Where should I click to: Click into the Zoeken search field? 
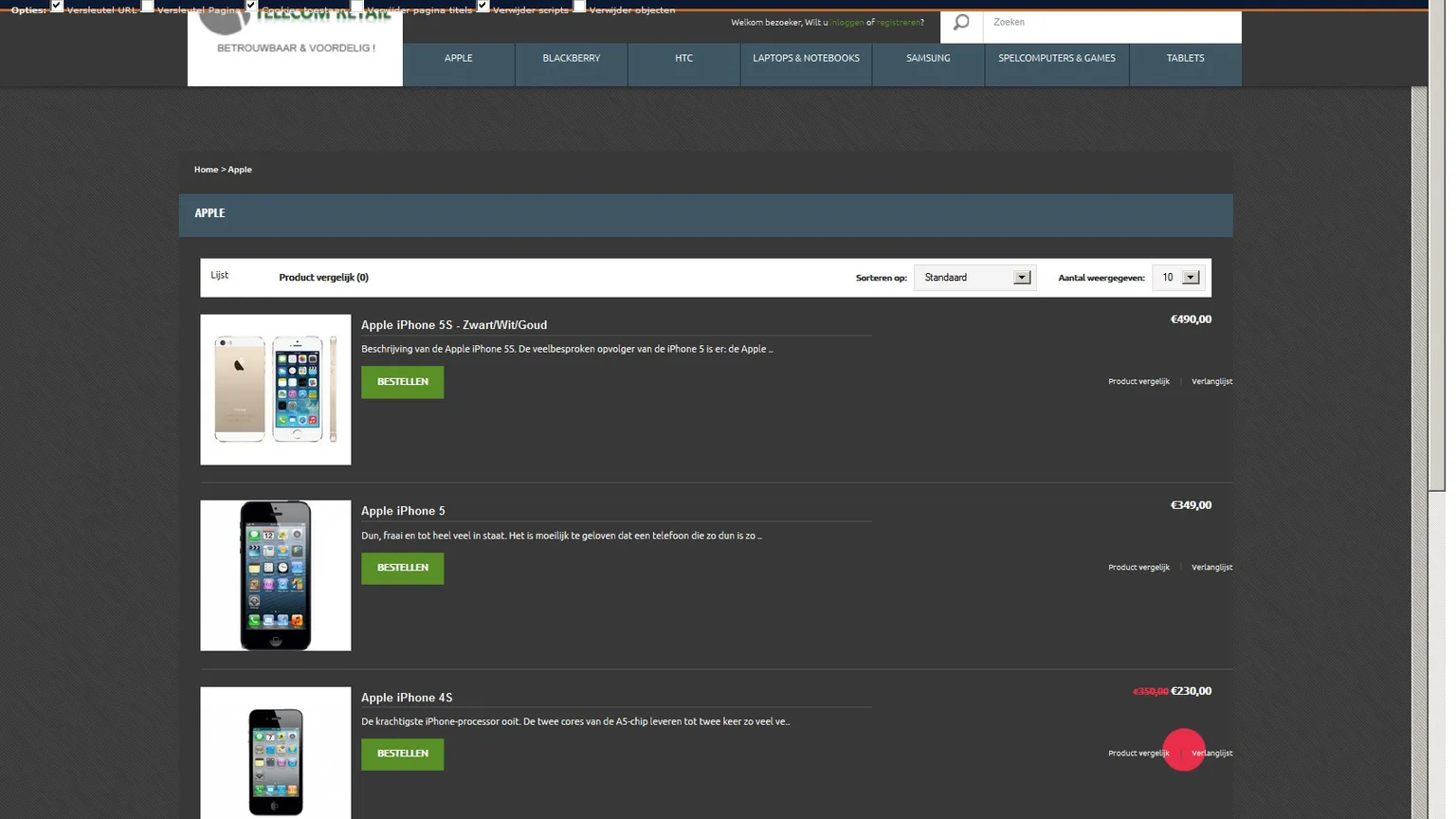tap(1111, 23)
